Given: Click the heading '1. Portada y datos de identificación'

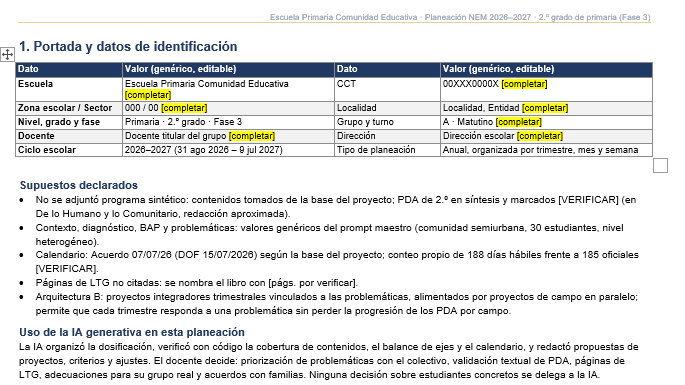Looking at the screenshot, I should [x=128, y=46].
